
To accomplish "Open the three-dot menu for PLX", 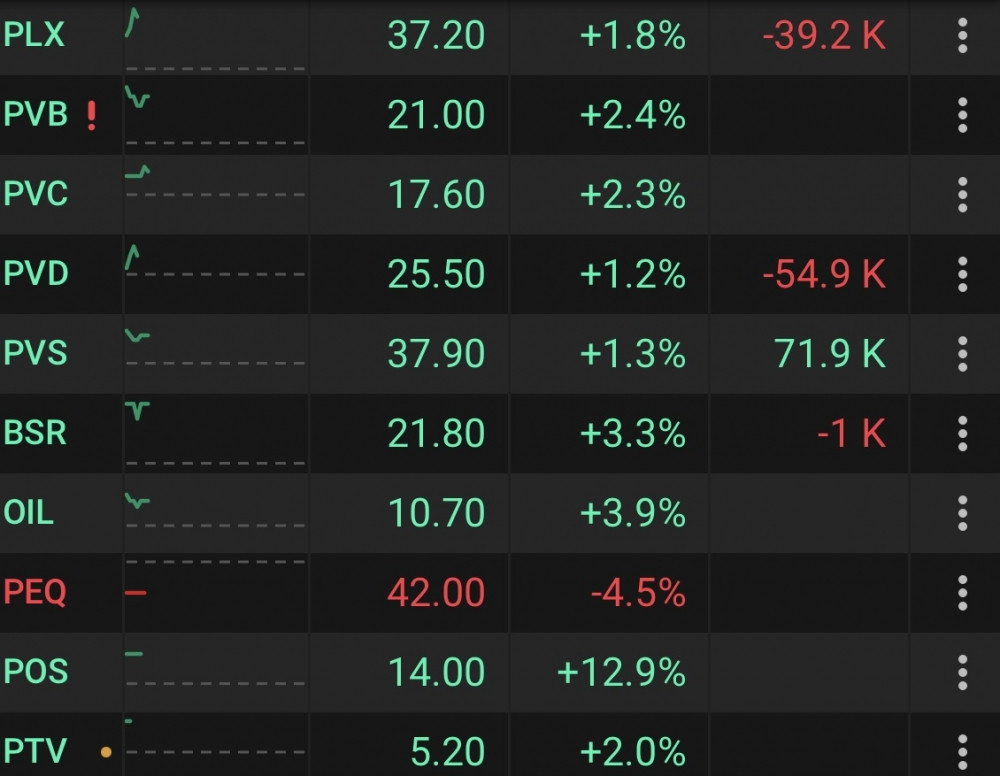I will pos(962,36).
